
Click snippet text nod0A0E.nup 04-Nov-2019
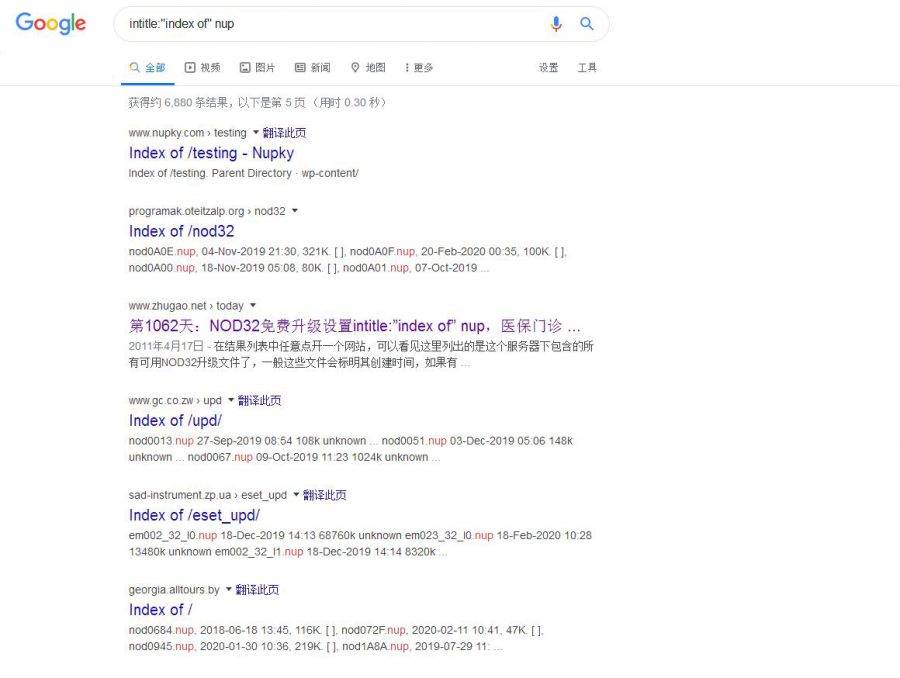pyautogui.click(x=213, y=251)
